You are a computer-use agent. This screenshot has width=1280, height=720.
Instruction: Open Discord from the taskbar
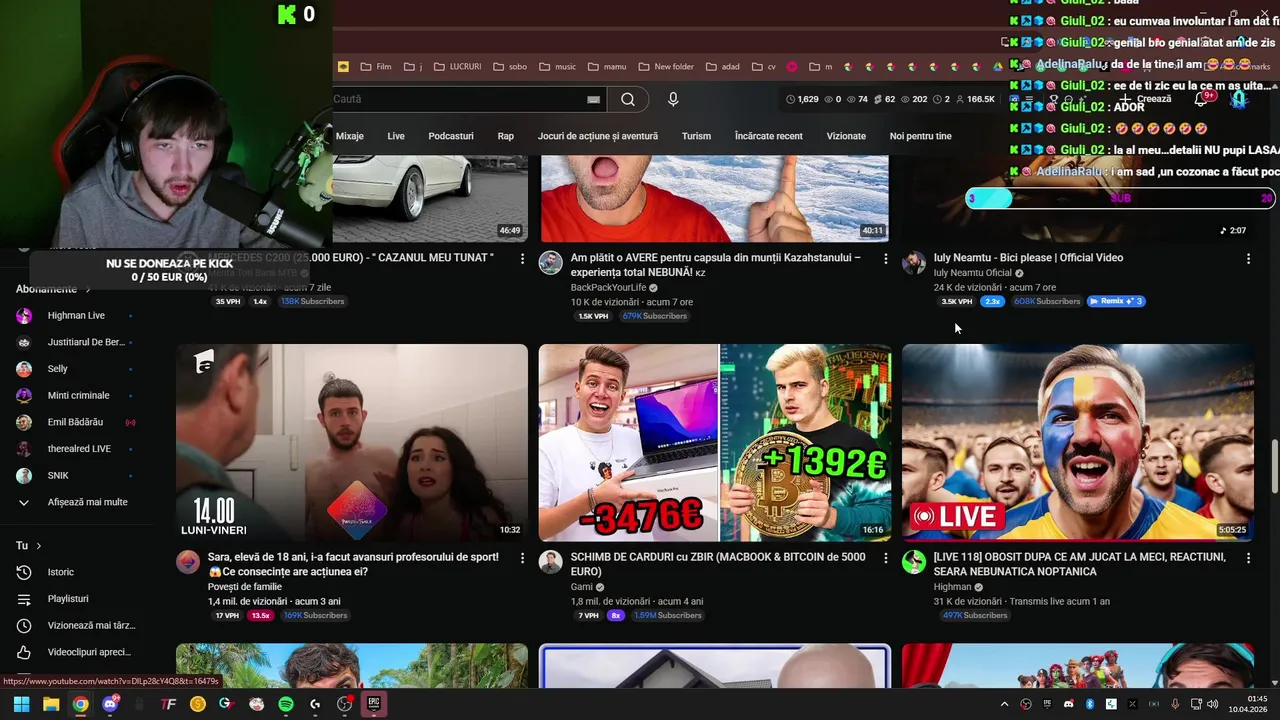pyautogui.click(x=110, y=704)
